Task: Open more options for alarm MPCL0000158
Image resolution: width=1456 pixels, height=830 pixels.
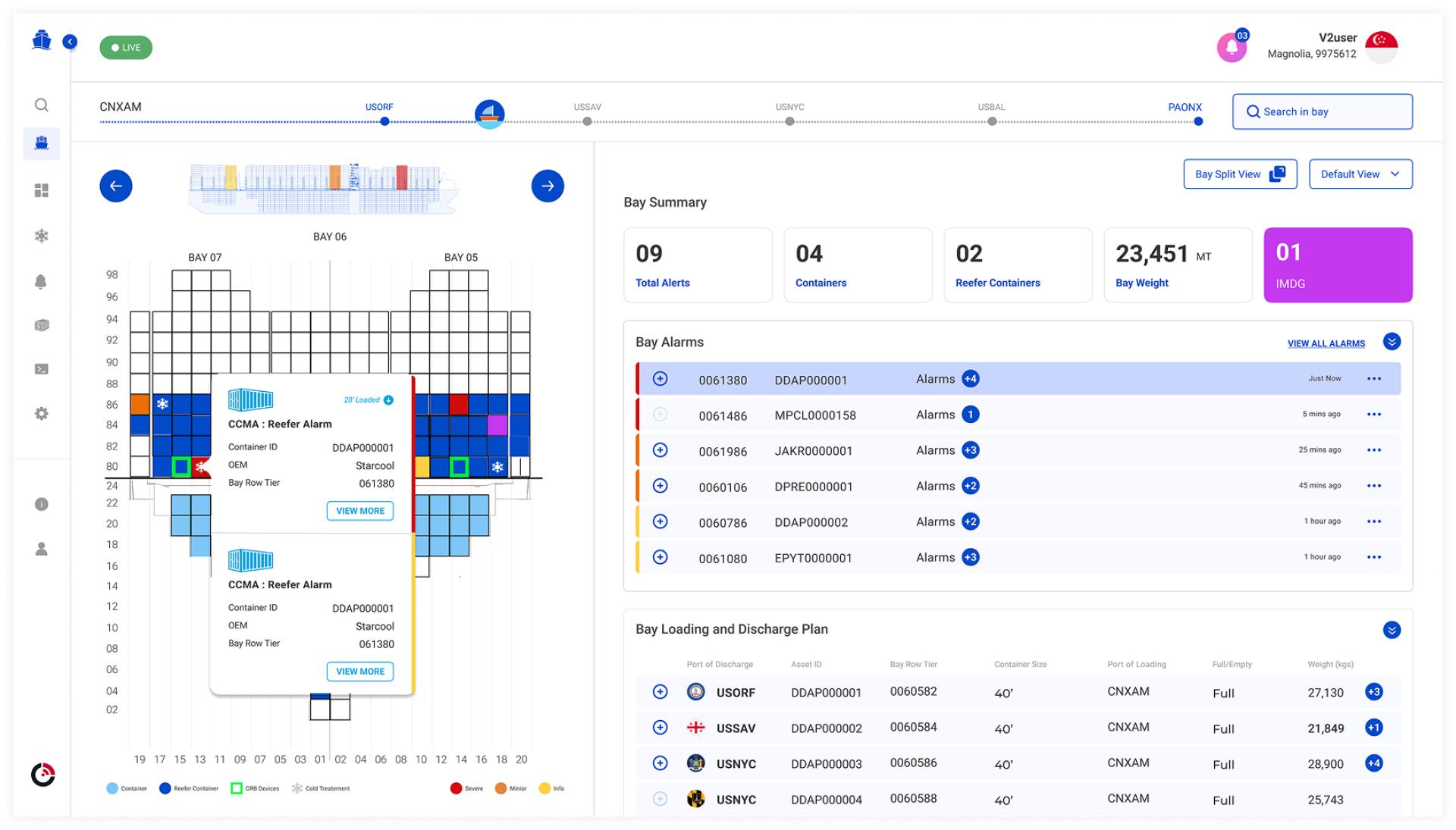Action: 1374,415
